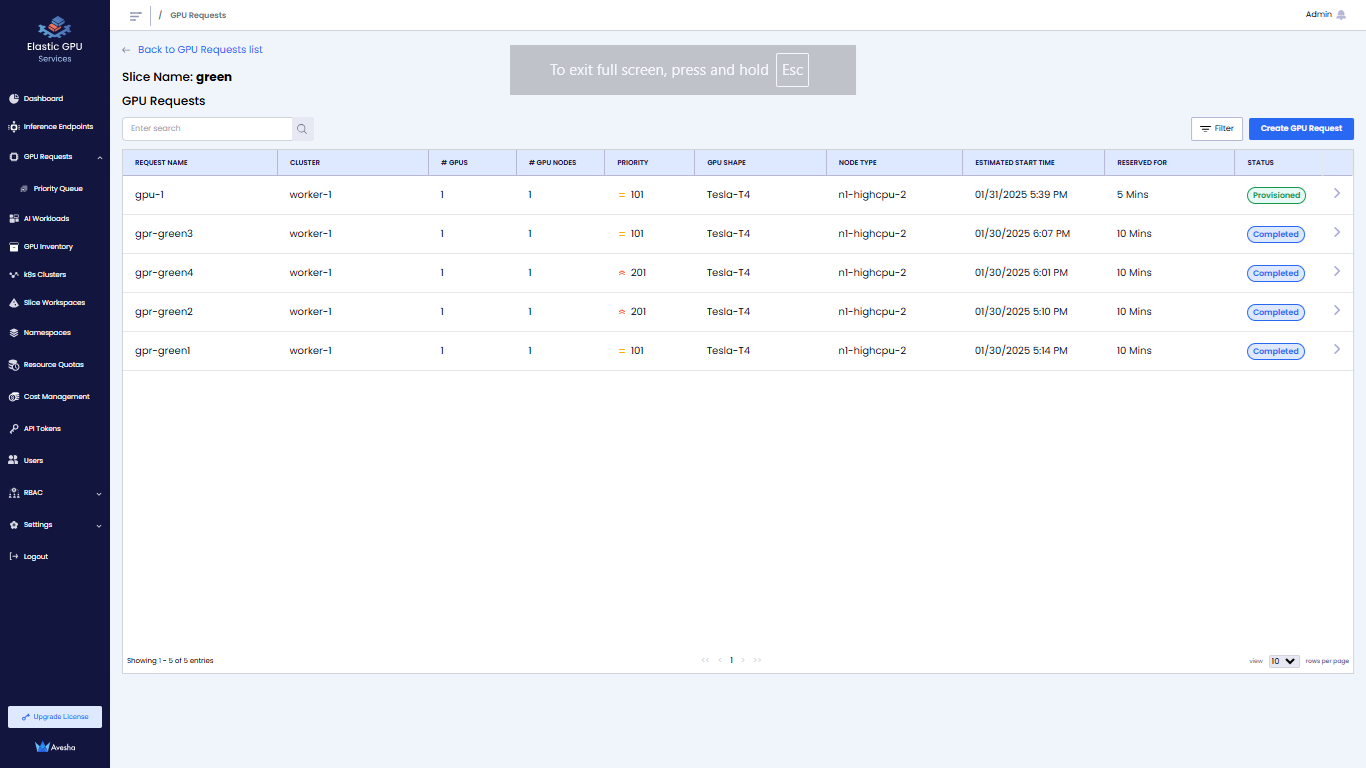Click Create GPU Request button

(1301, 129)
